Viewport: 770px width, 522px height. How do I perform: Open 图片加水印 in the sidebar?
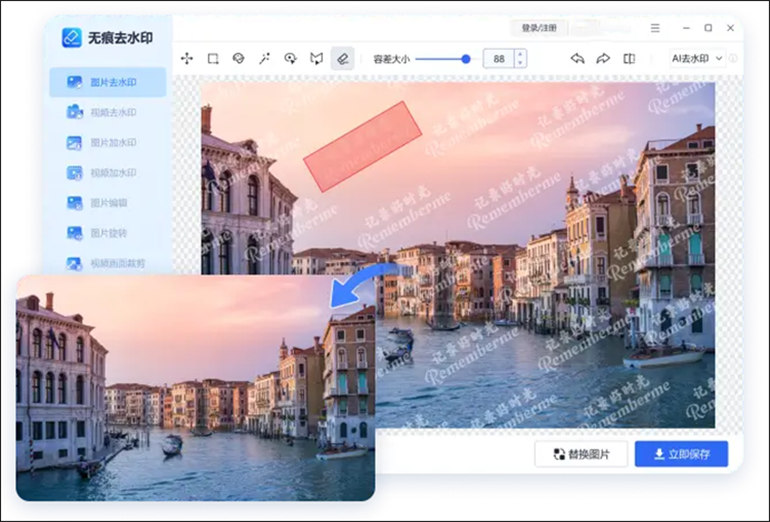click(x=108, y=143)
